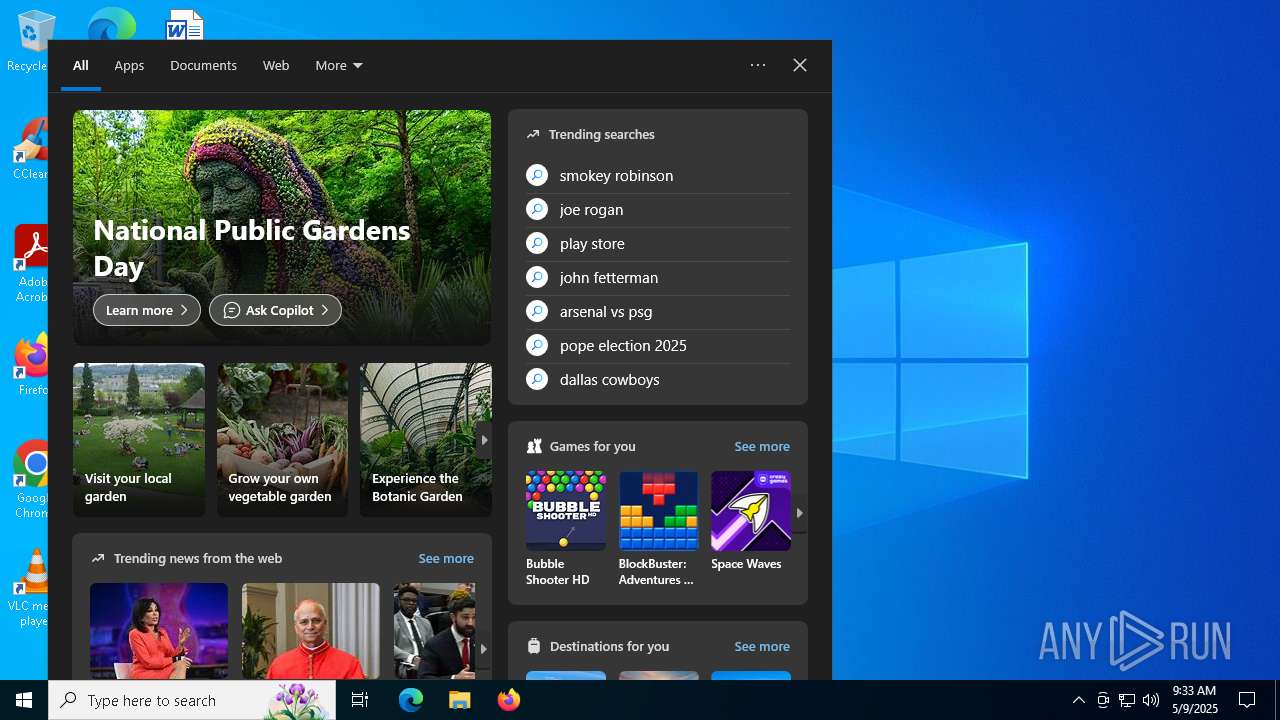Image resolution: width=1280 pixels, height=720 pixels.
Task: Switch to the Apps search tab
Action: (129, 65)
